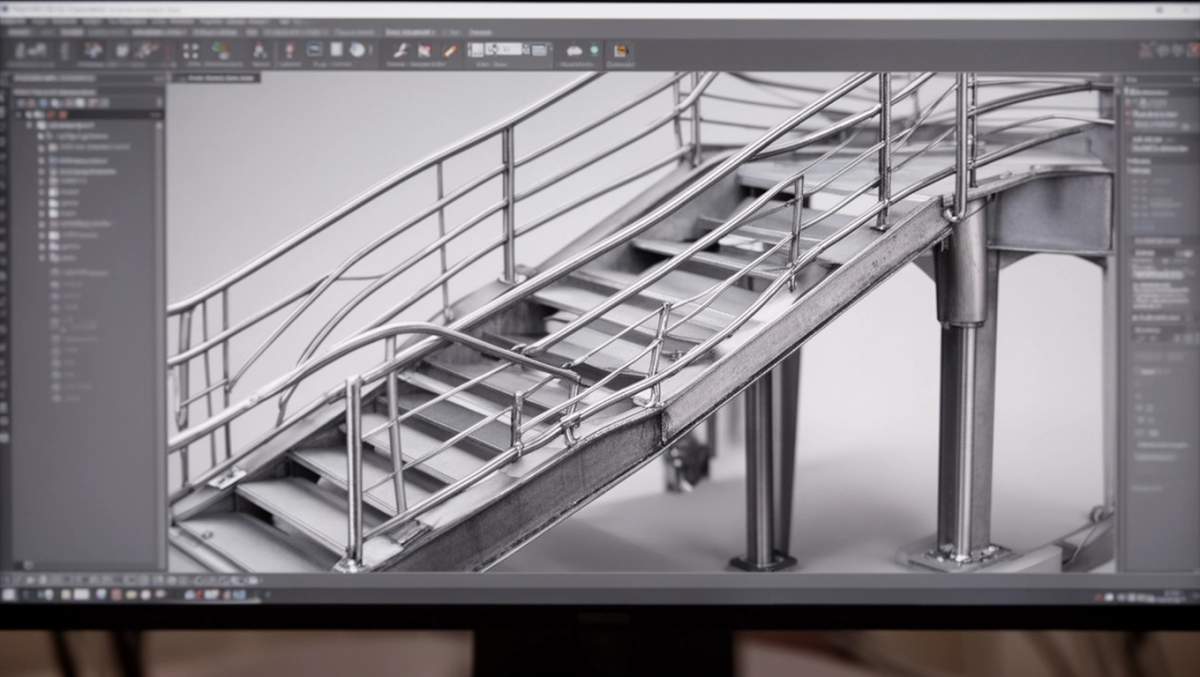Image resolution: width=1200 pixels, height=677 pixels.
Task: Click the green round icon beside the cloud
Action: [595, 50]
